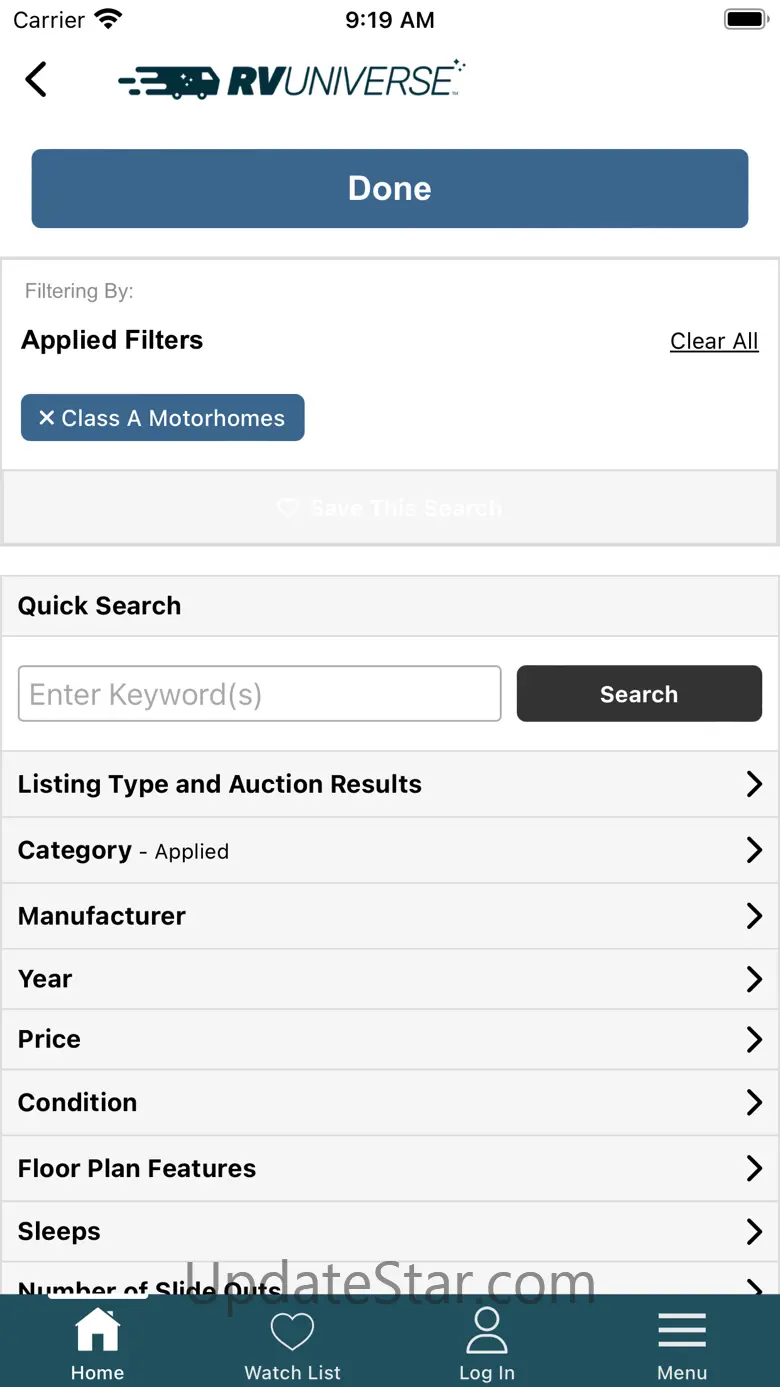Expand Listing Type and Auction Results
This screenshot has height=1387, width=780.
tap(390, 784)
